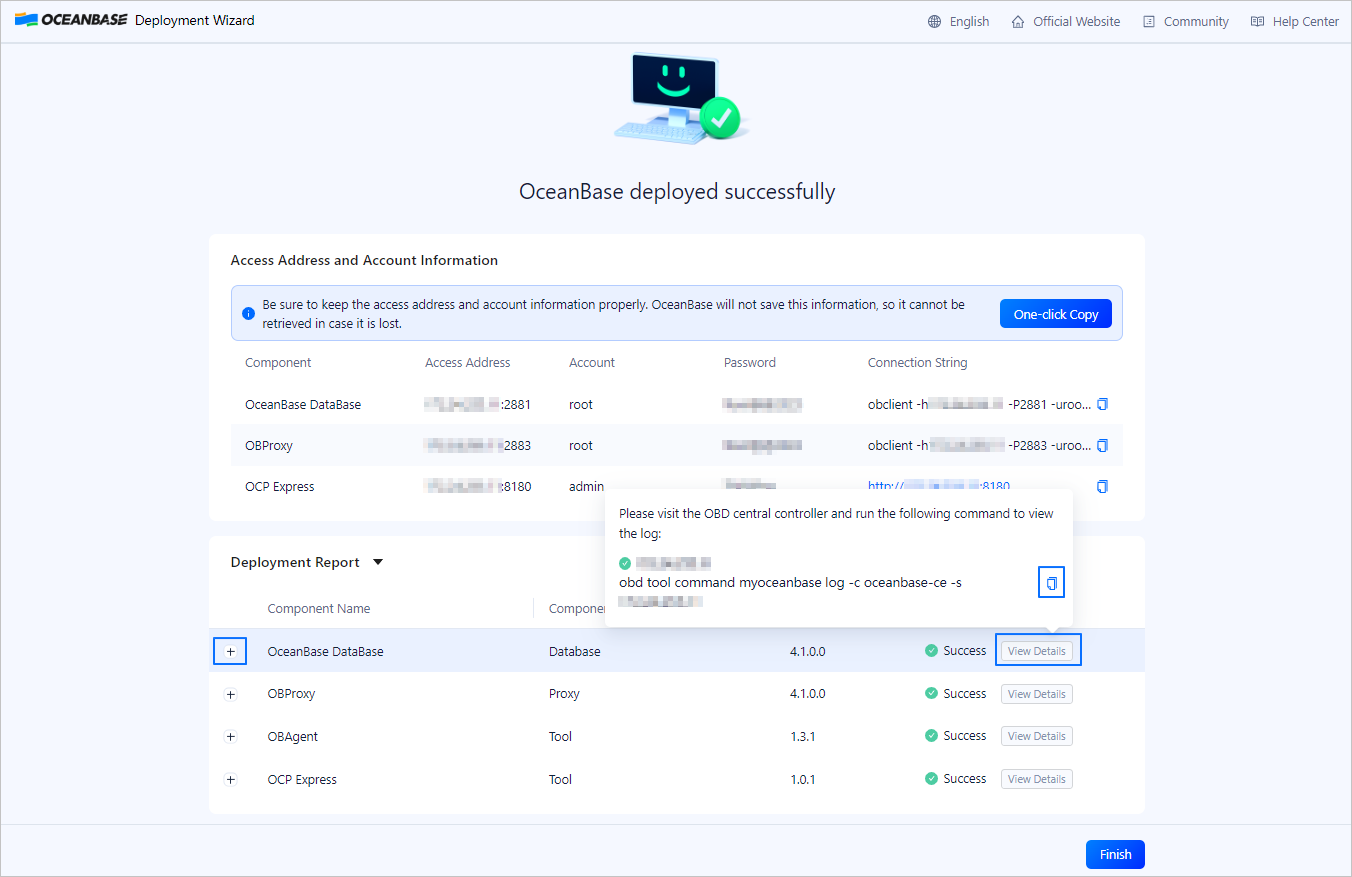Click 'OceanBase deployed successfully' heading
The image size is (1352, 877).
pos(677,191)
